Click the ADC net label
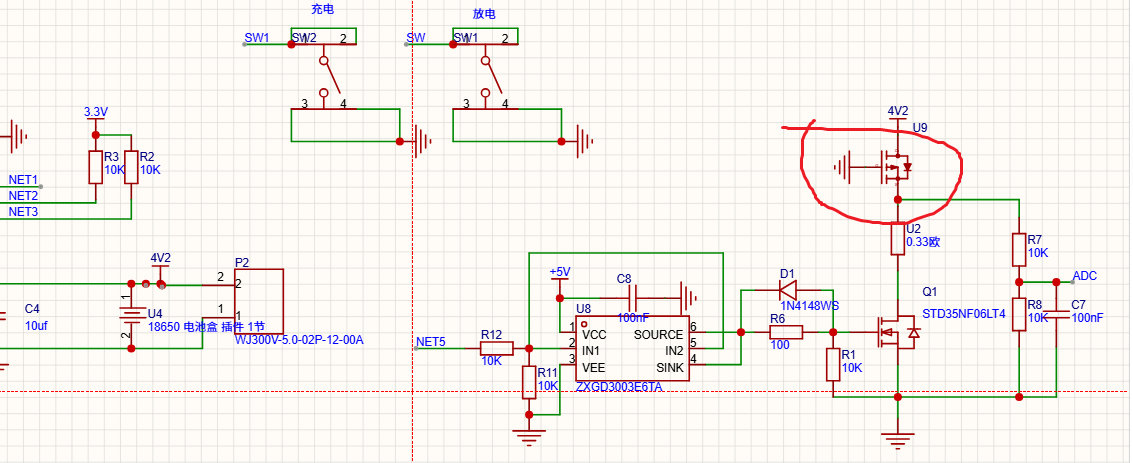This screenshot has height=463, width=1133. (1085, 276)
